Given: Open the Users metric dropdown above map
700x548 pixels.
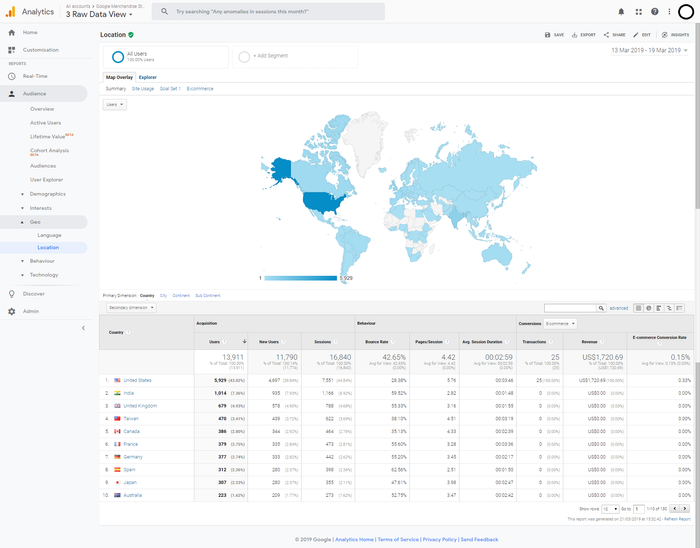Looking at the screenshot, I should point(115,105).
